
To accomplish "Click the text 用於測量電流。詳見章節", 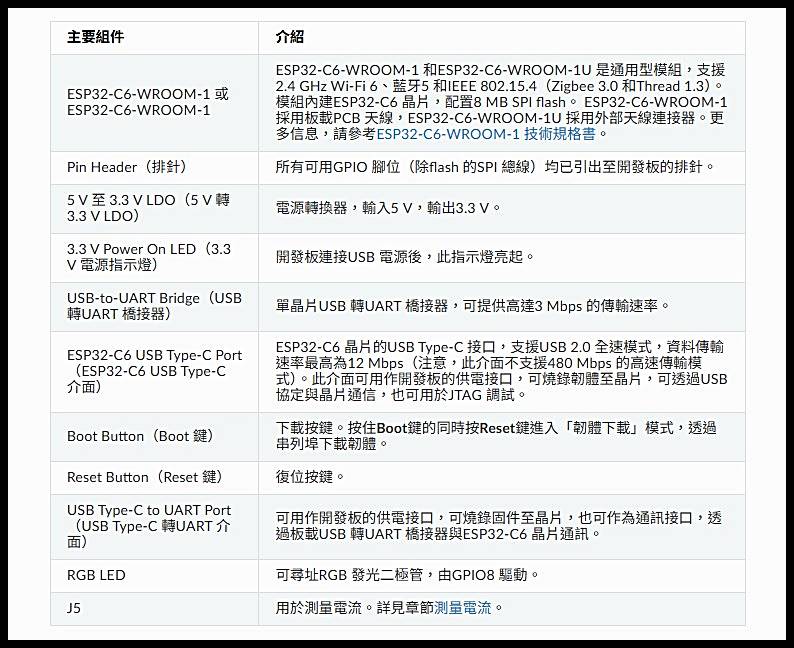I will [354, 608].
